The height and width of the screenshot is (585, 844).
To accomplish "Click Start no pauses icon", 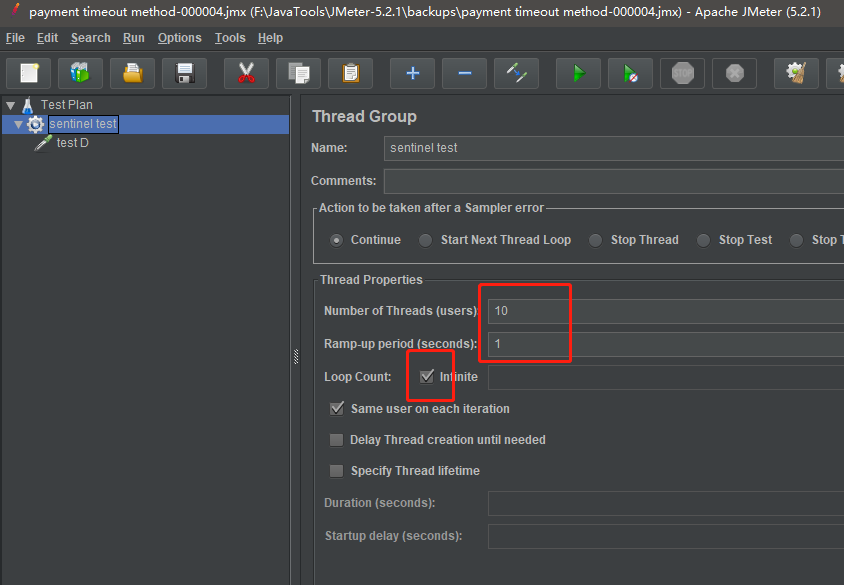I will 631,73.
